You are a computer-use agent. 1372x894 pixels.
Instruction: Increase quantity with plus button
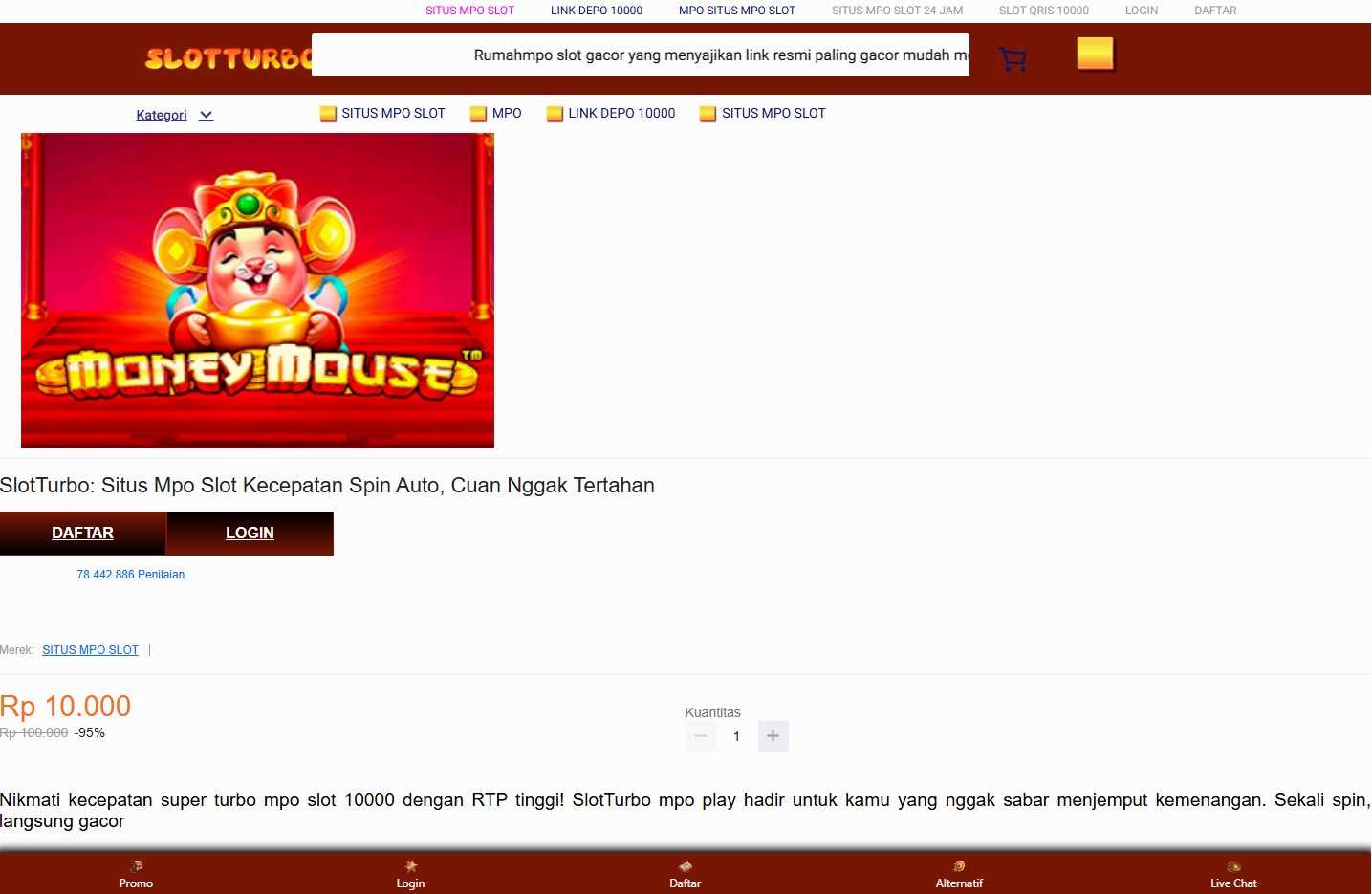click(773, 736)
